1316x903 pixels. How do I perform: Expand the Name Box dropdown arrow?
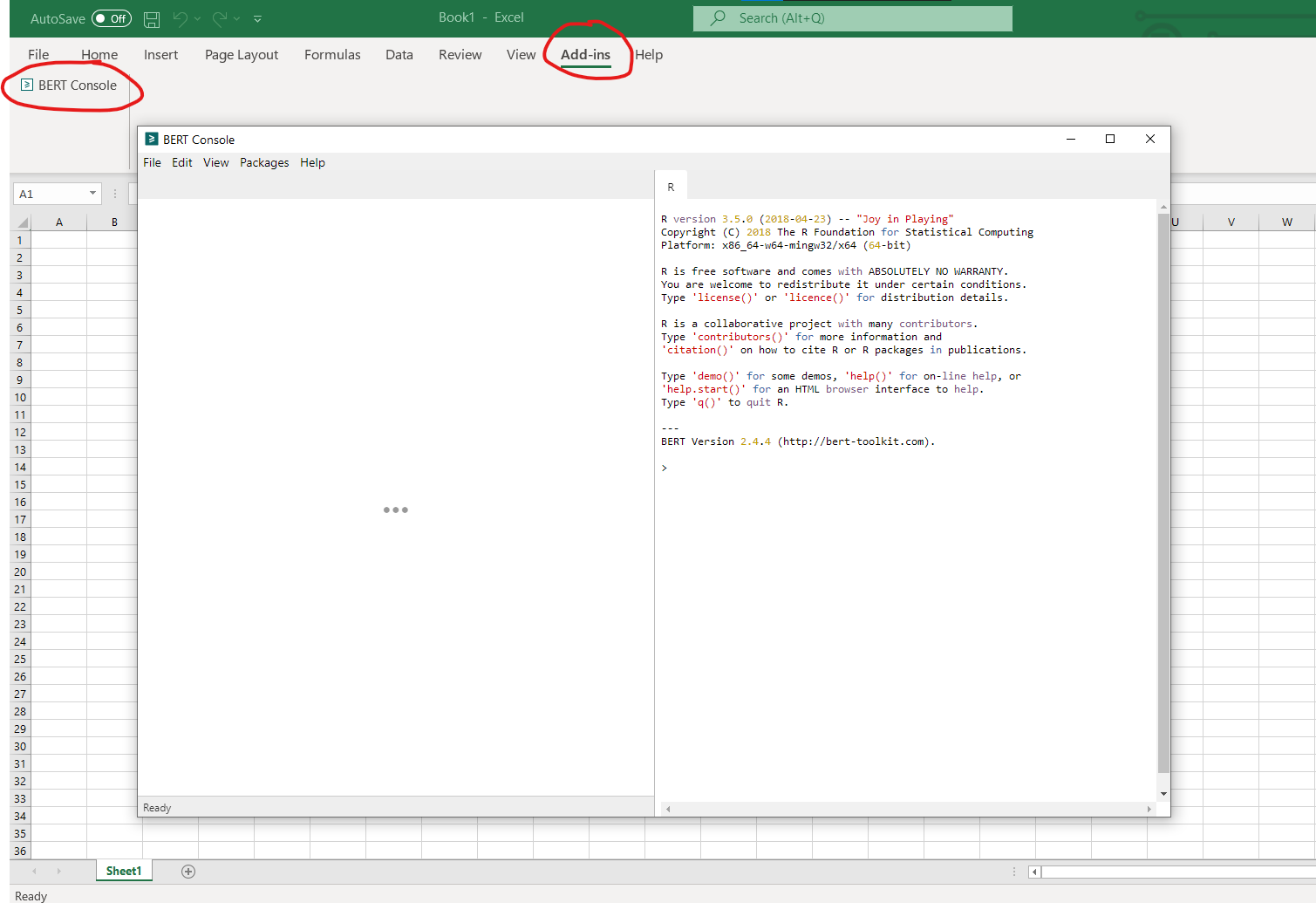click(x=92, y=193)
